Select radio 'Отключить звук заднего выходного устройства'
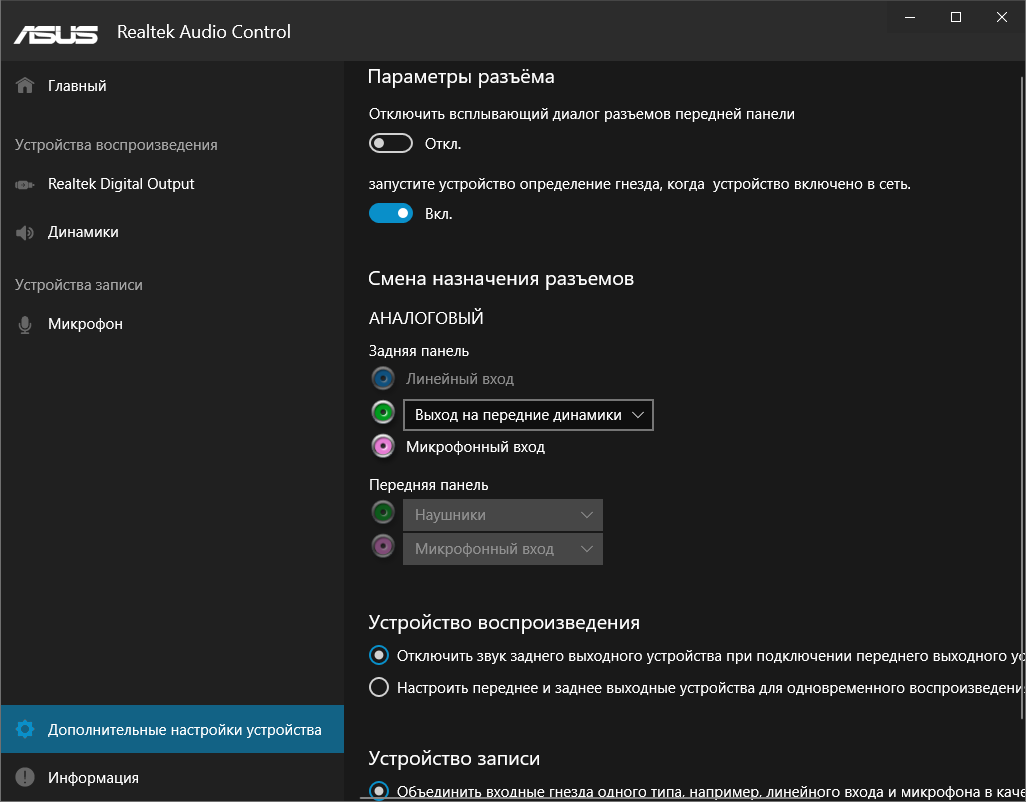This screenshot has height=802, width=1026. pos(379,655)
